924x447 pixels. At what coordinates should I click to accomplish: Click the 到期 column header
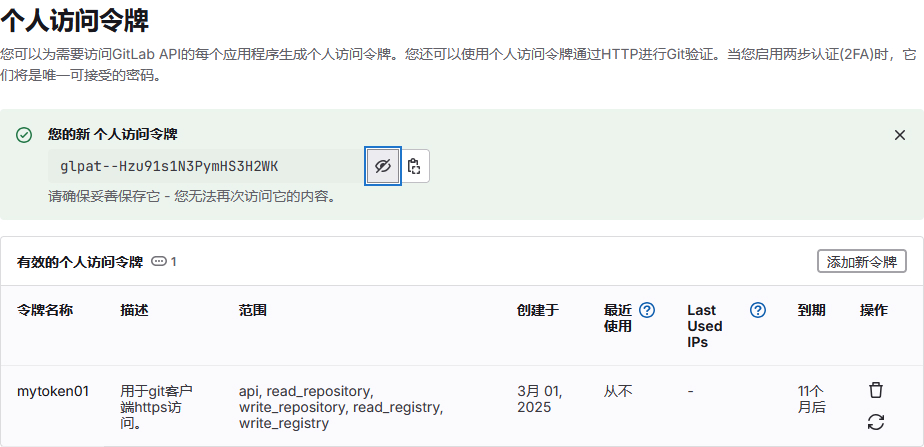[x=811, y=310]
